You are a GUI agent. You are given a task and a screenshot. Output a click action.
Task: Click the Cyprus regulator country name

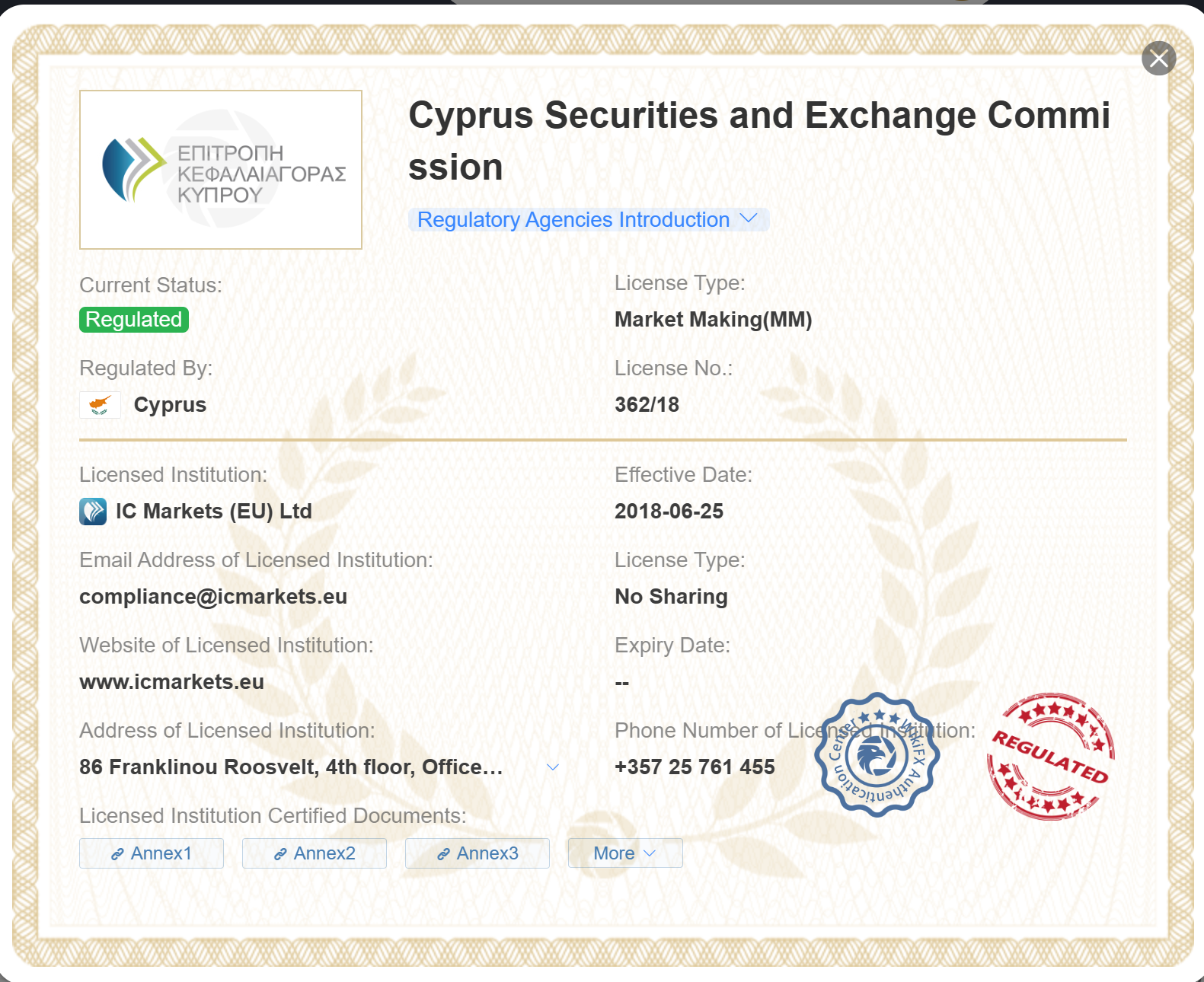[171, 405]
